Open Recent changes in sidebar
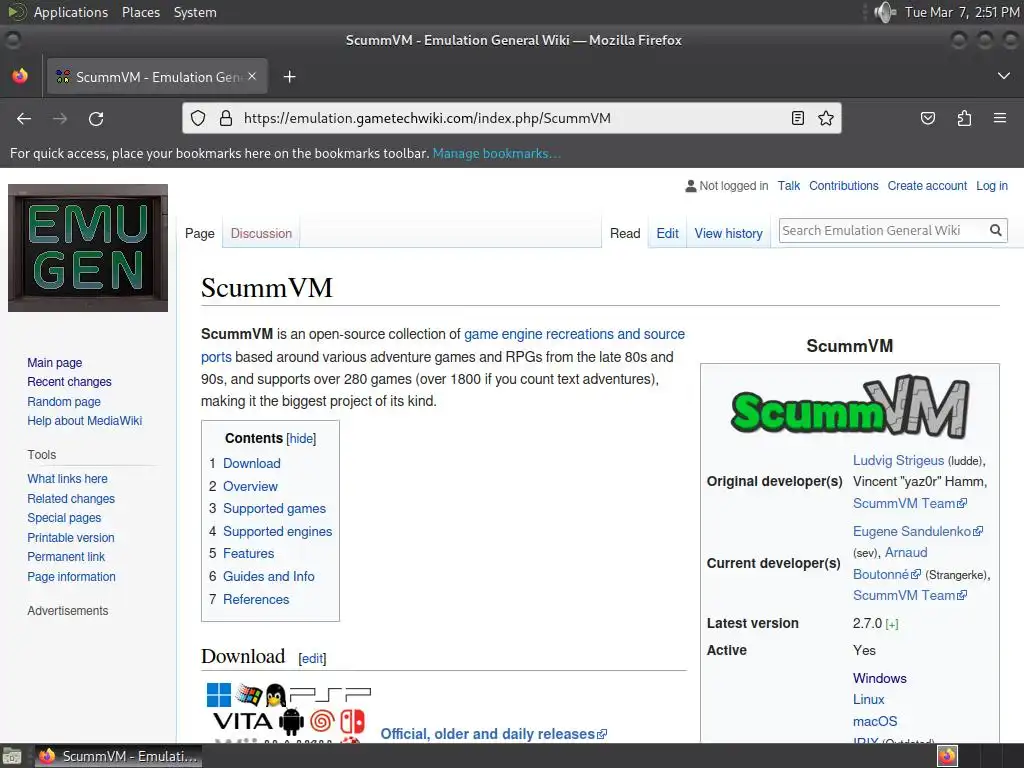Viewport: 1024px width, 768px height. 69,381
